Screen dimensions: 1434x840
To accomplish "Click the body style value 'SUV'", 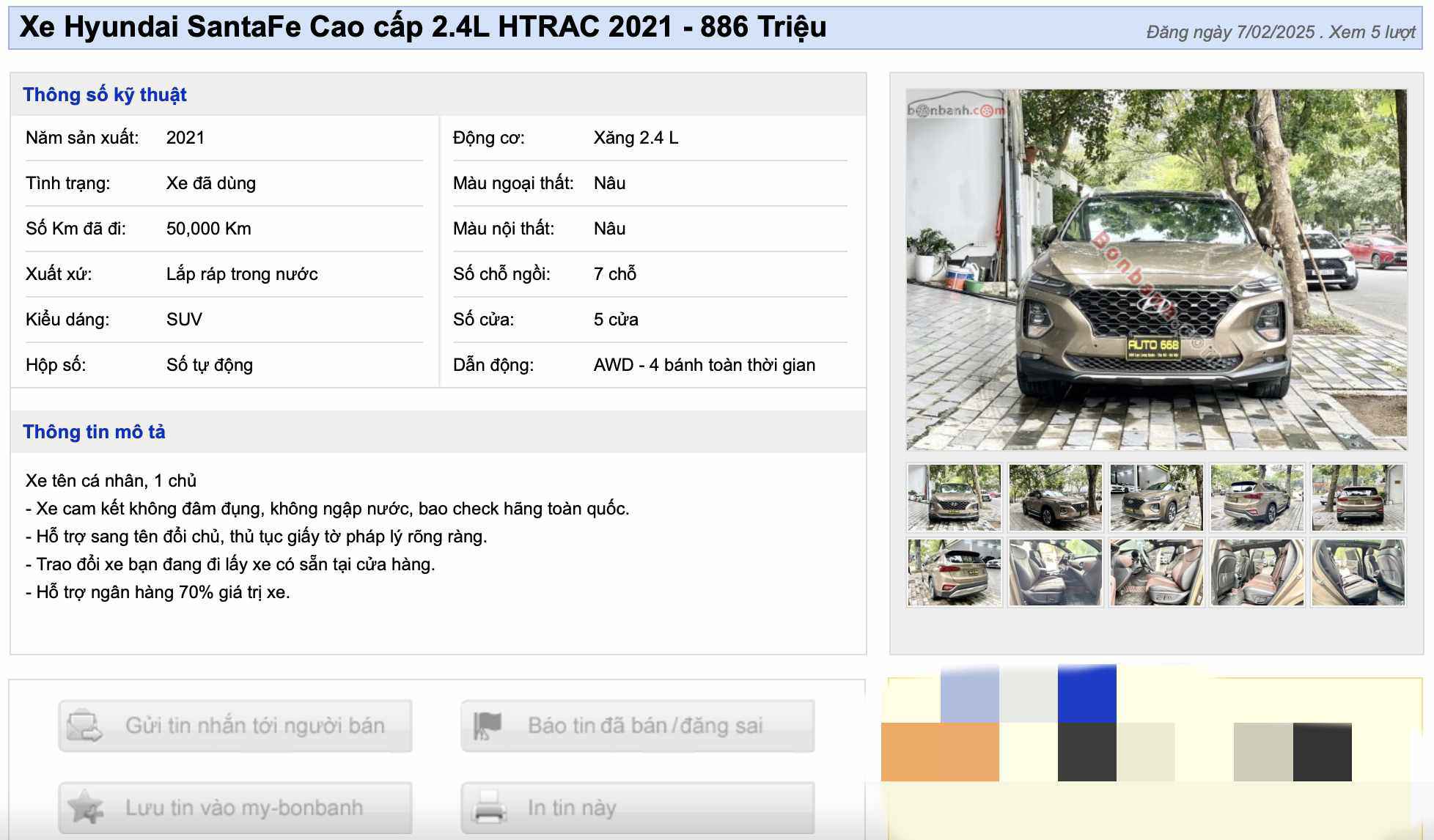I will click(x=184, y=320).
